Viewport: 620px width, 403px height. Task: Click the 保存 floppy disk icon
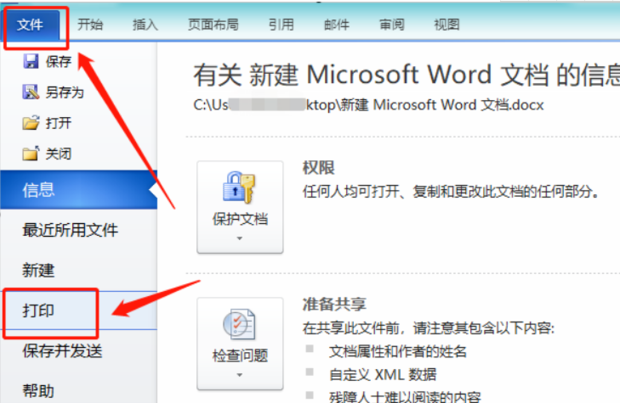31,61
